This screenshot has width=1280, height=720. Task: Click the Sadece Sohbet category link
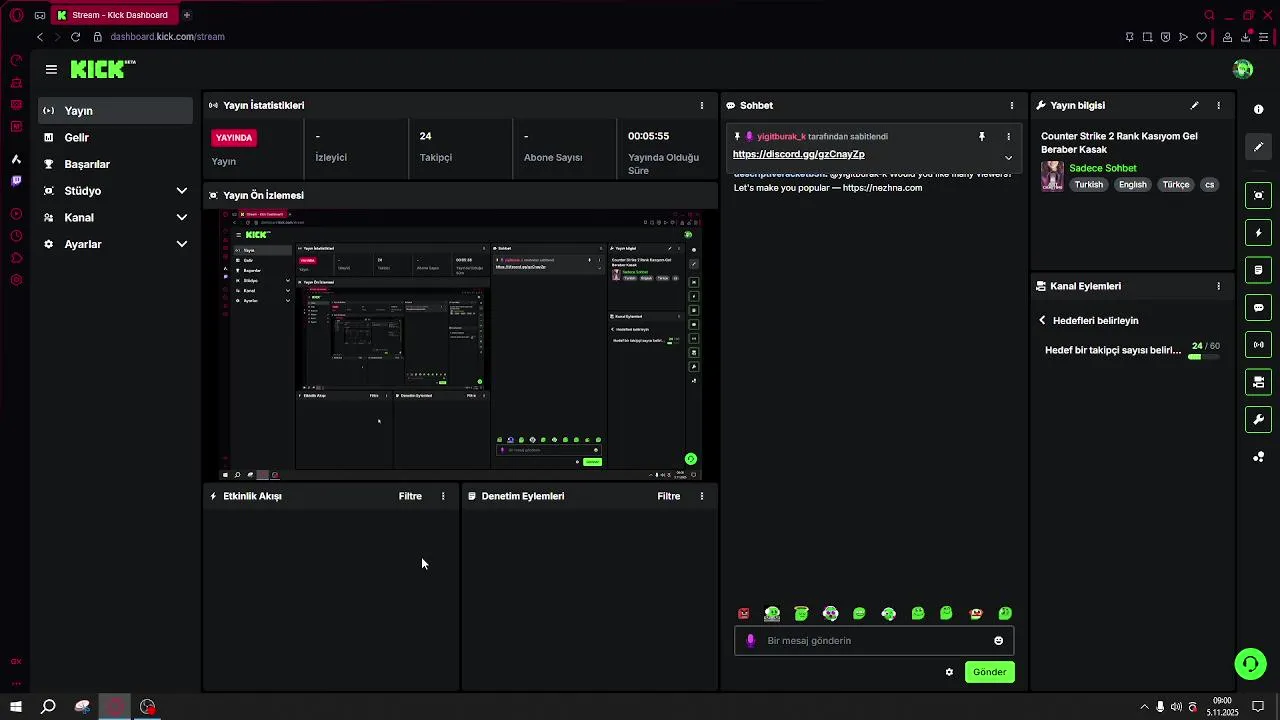[x=1102, y=168]
